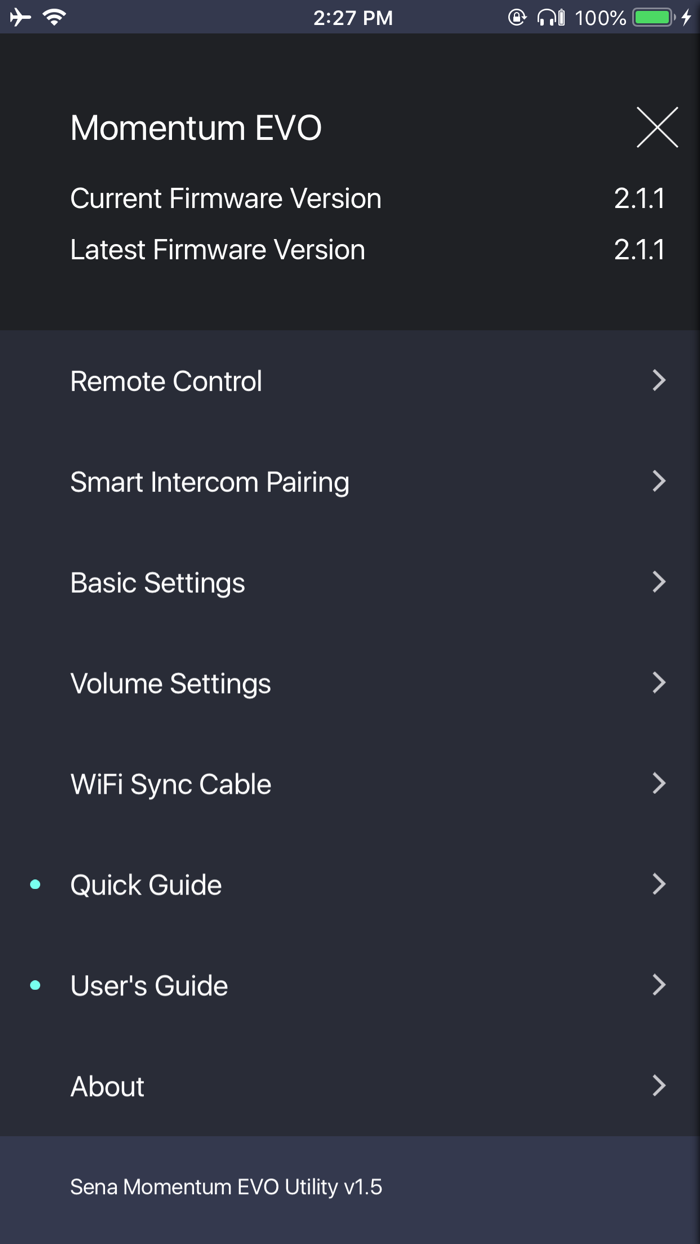Tap the Volume Settings chevron arrow
The image size is (700, 1244).
tap(659, 683)
